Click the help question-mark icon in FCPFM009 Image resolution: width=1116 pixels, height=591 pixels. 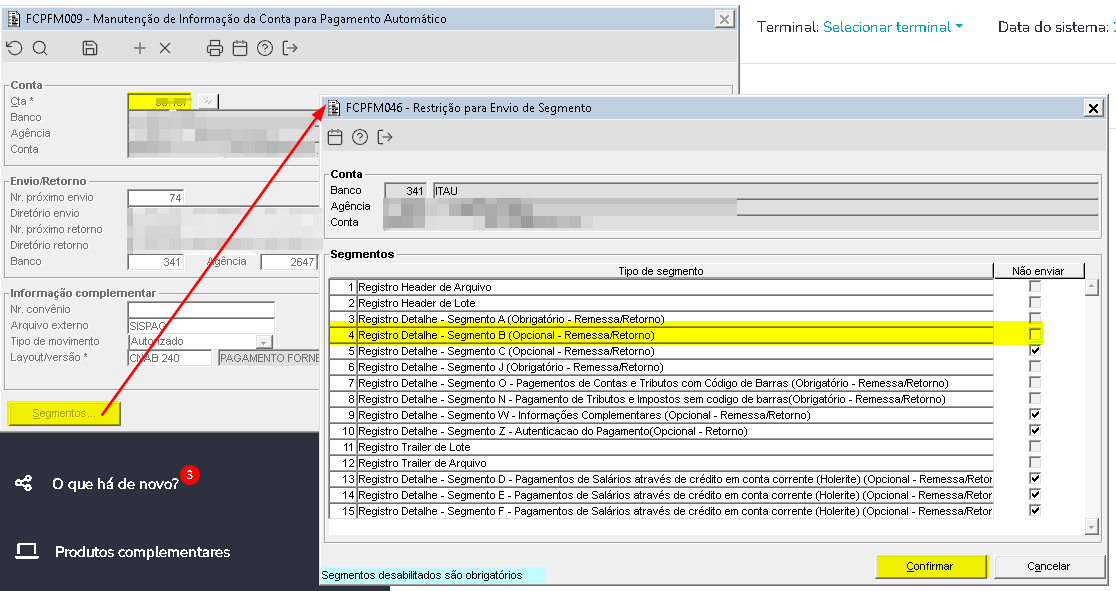click(x=265, y=48)
